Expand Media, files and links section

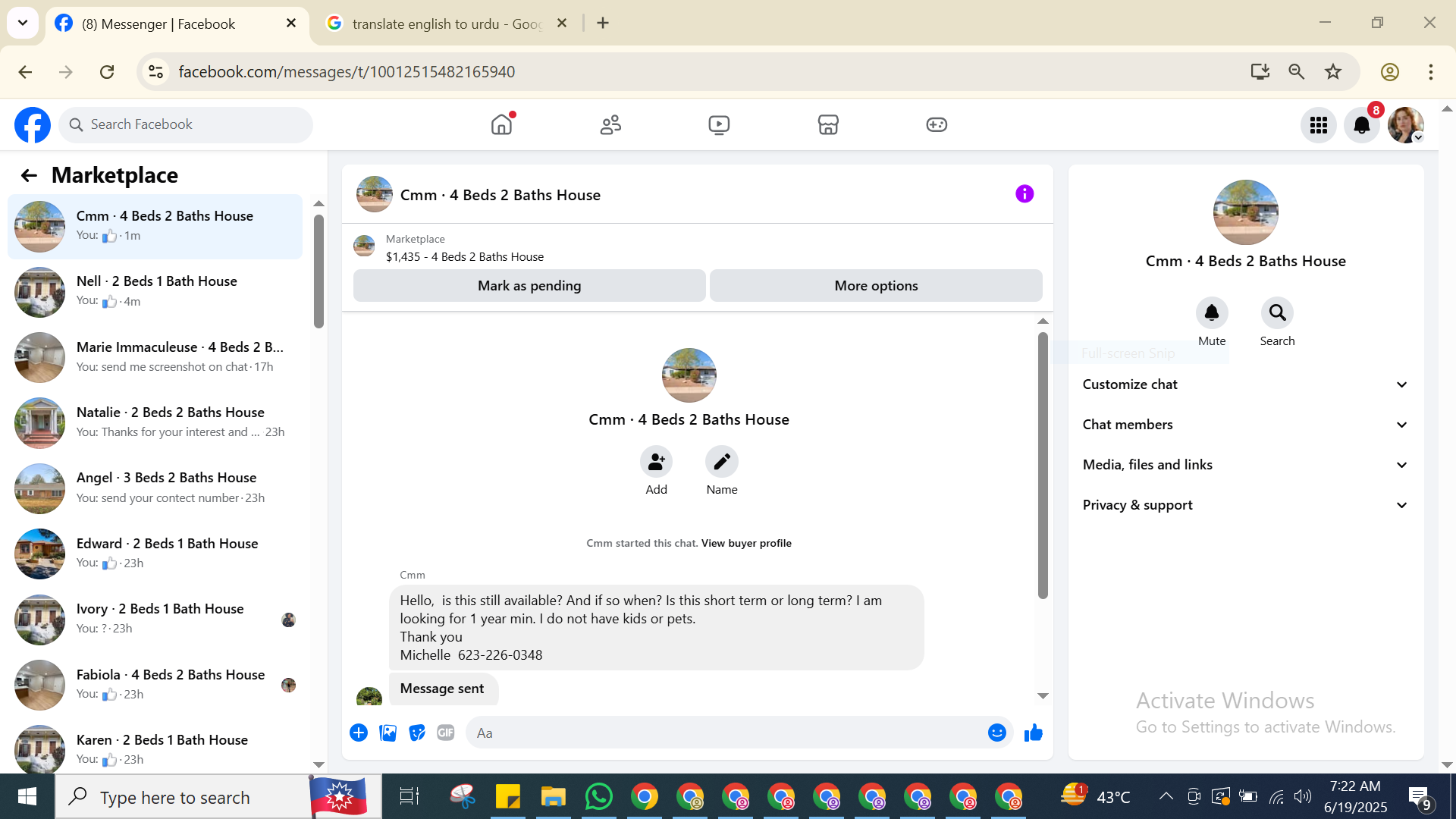(x=1245, y=465)
